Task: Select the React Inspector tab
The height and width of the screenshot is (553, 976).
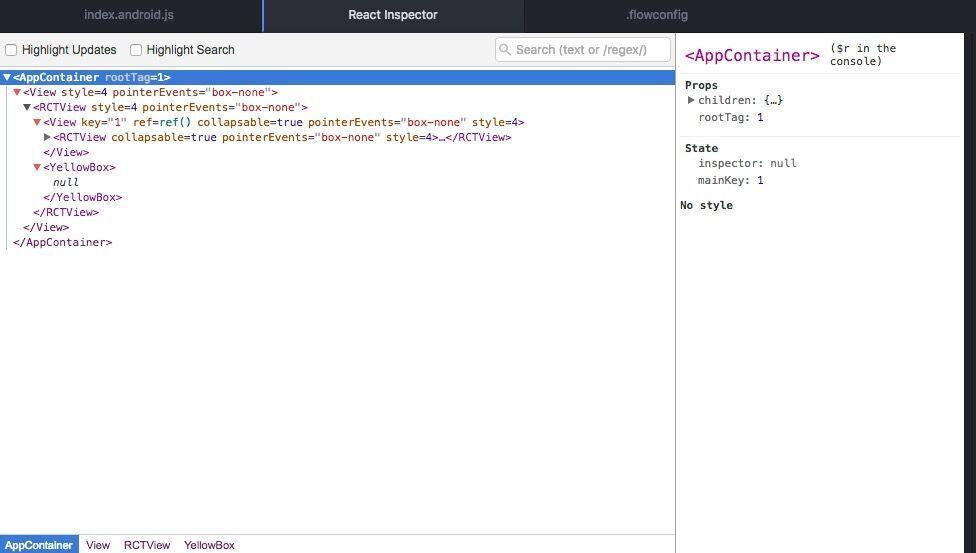Action: point(393,15)
